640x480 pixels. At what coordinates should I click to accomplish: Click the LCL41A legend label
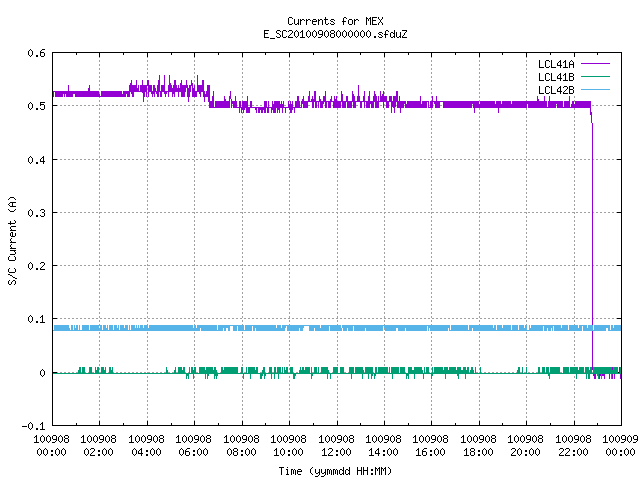pos(556,64)
